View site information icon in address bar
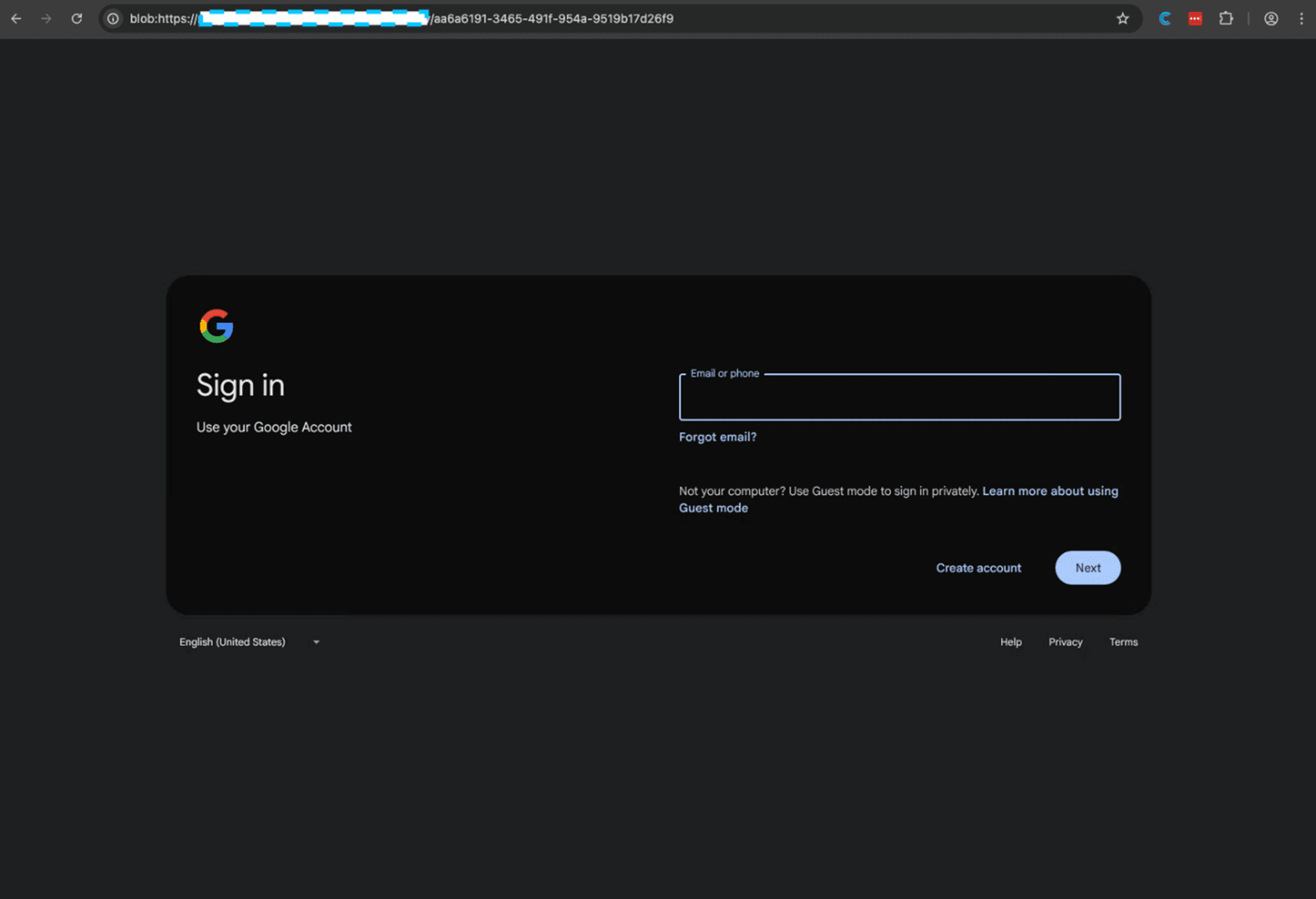 point(113,18)
